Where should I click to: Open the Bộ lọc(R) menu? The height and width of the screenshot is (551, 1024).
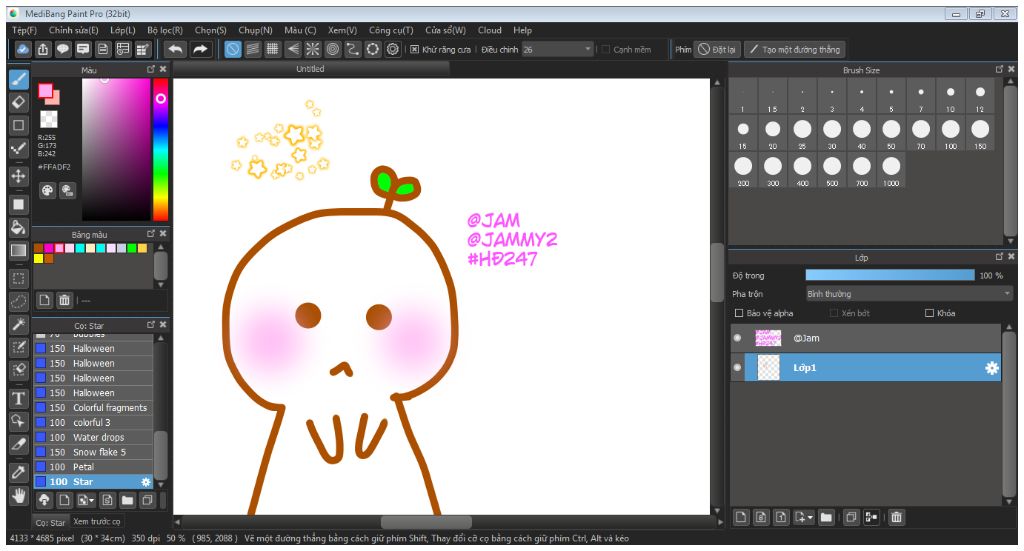point(165,30)
